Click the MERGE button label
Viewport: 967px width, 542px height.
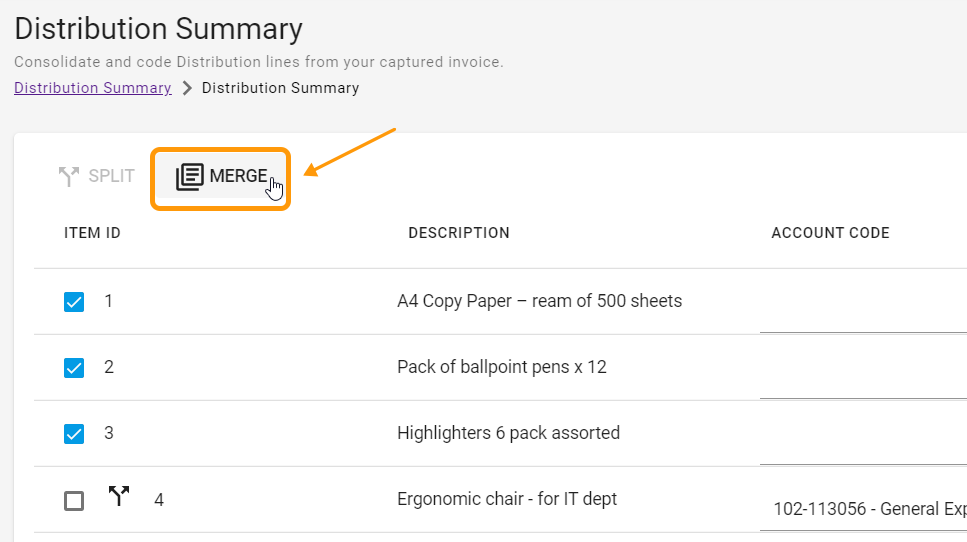point(238,176)
